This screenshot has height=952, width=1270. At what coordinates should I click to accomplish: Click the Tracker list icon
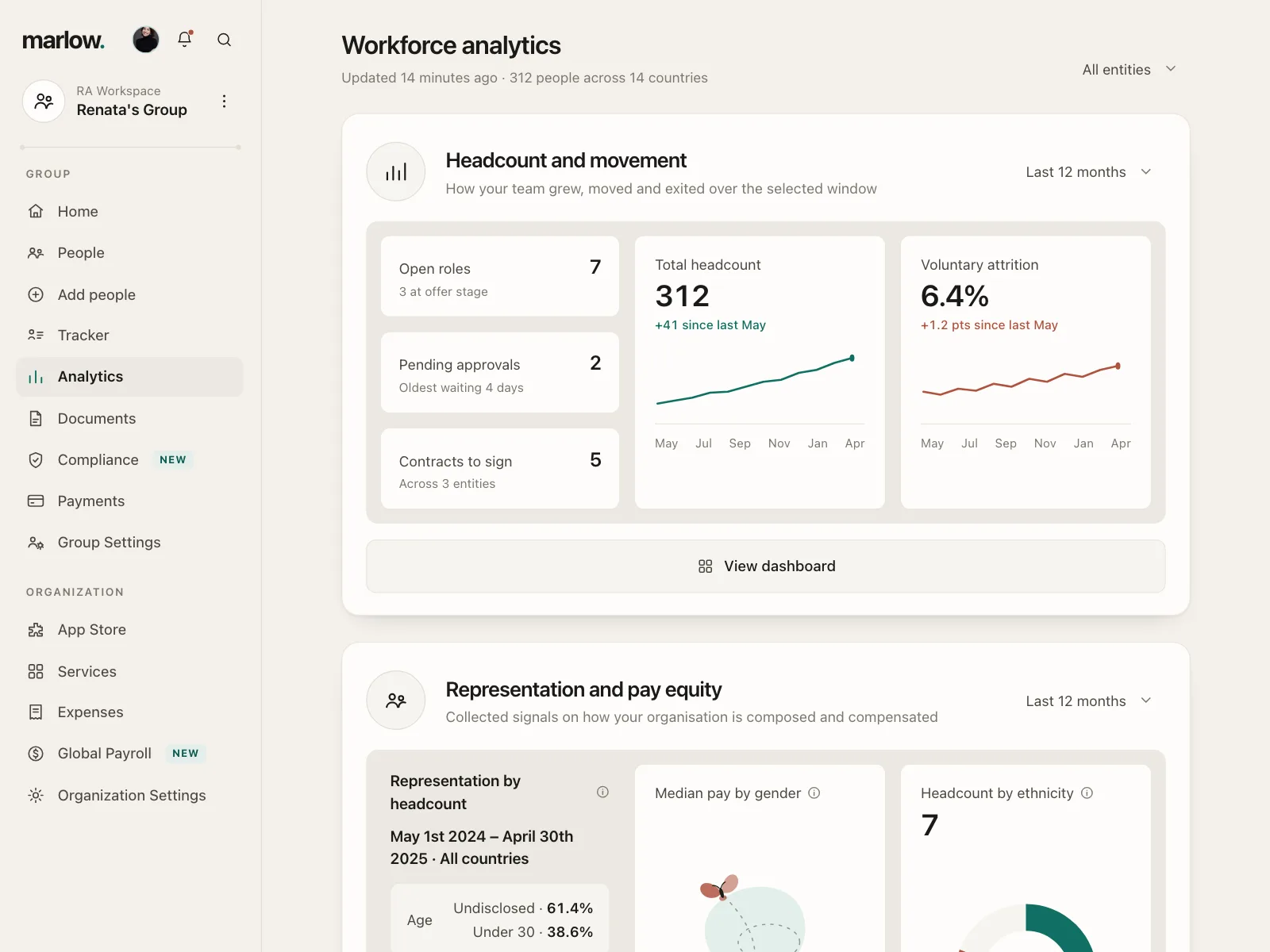pyautogui.click(x=36, y=335)
